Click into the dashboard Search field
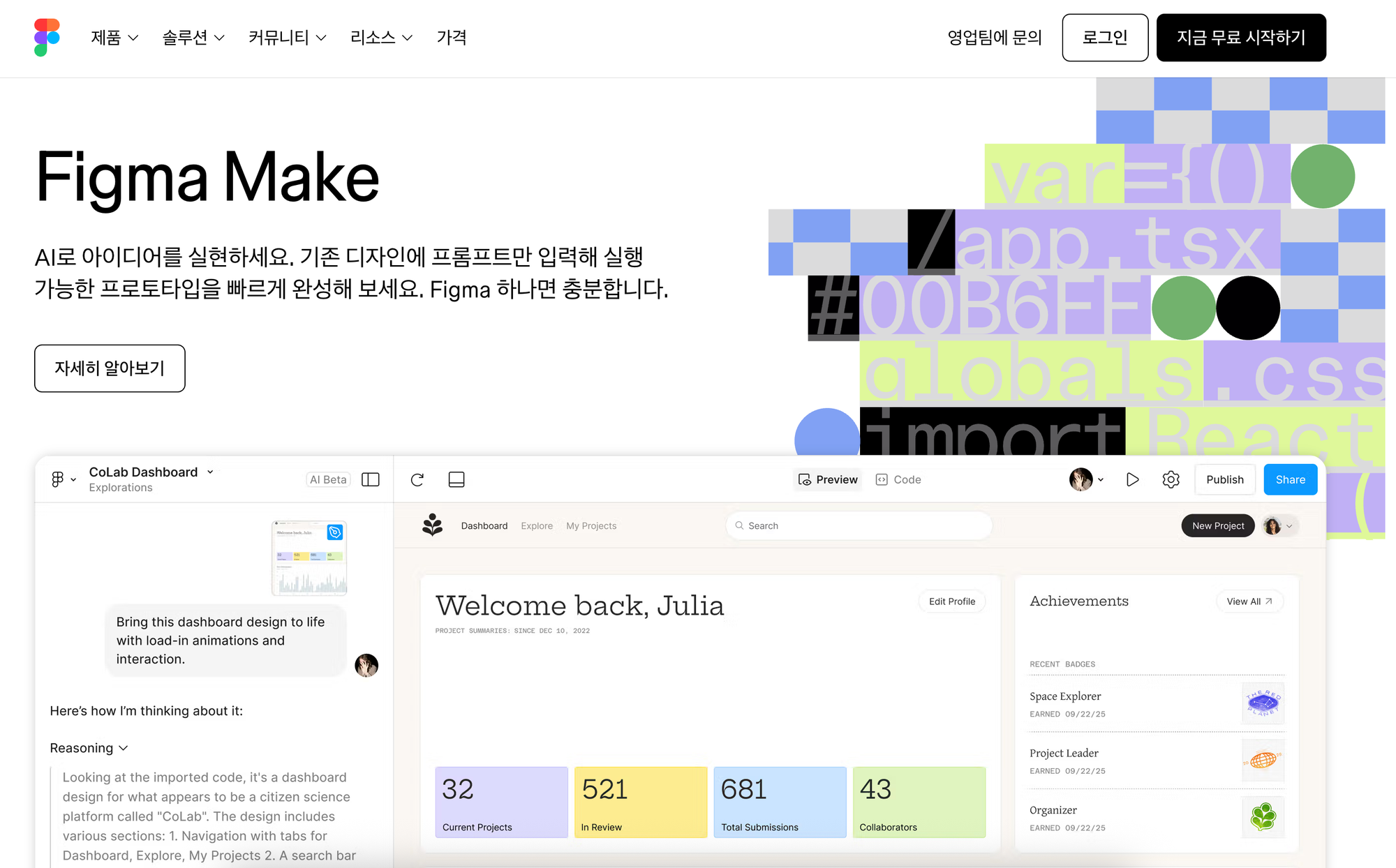Viewport: 1396px width, 868px height. (x=859, y=525)
